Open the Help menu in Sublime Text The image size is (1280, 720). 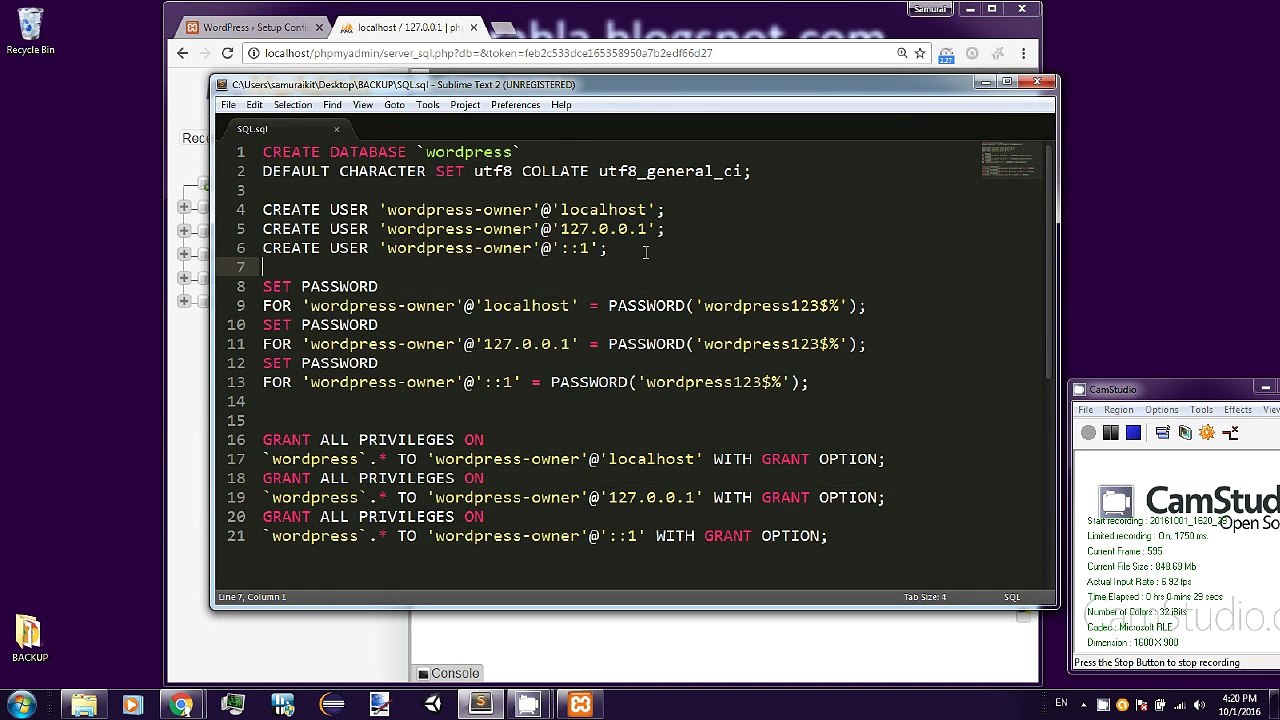pyautogui.click(x=561, y=105)
